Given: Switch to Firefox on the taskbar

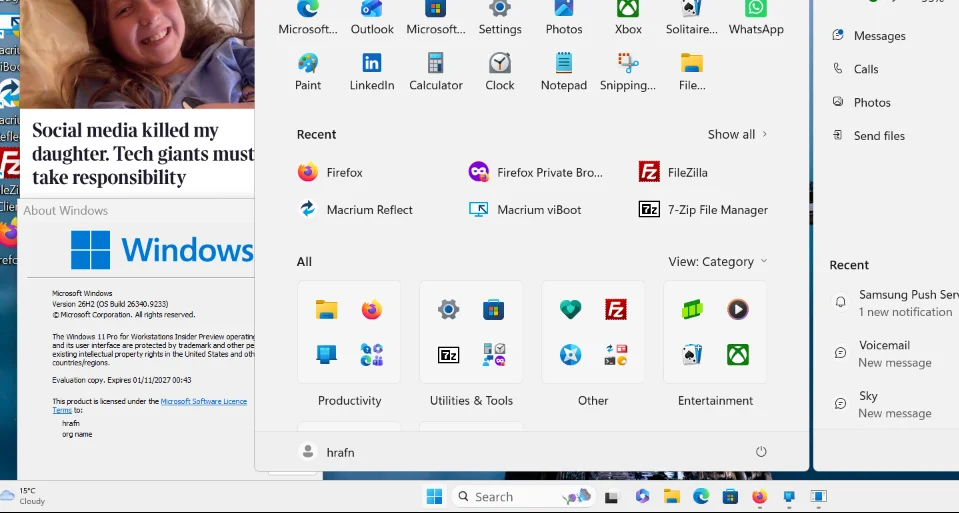Looking at the screenshot, I should pos(759,496).
